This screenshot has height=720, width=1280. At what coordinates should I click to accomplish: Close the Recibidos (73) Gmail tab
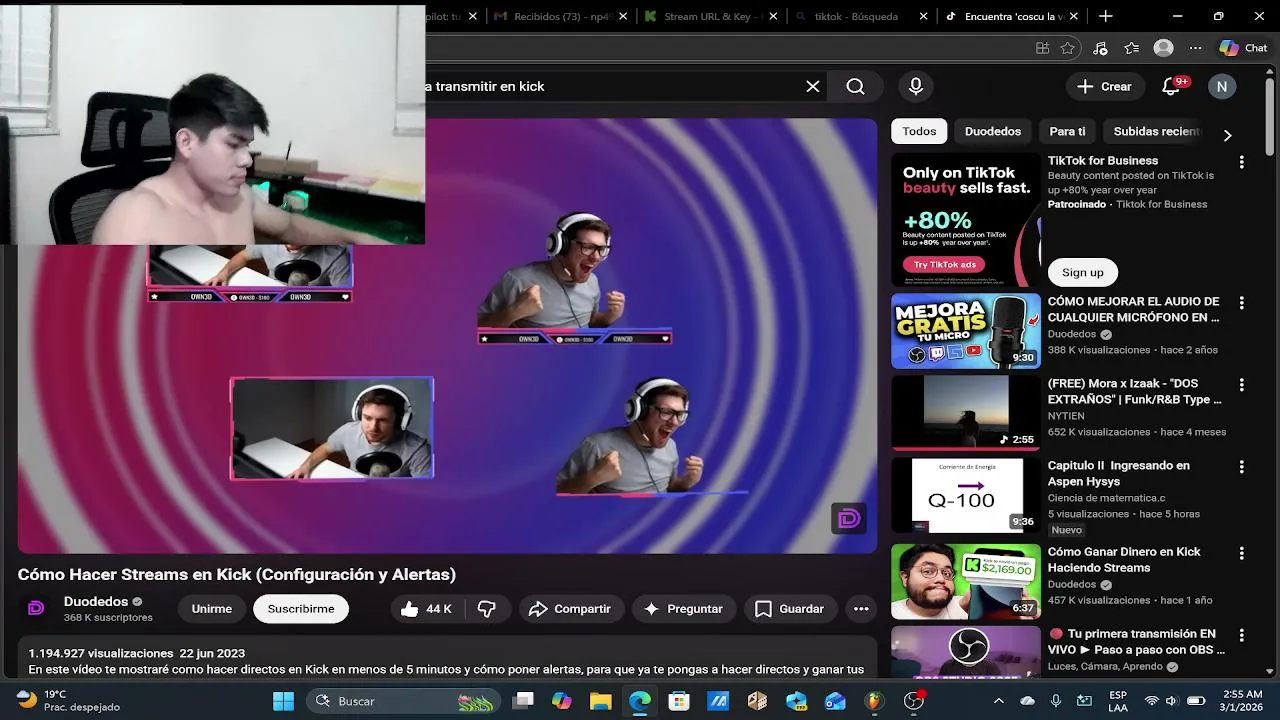[x=623, y=16]
